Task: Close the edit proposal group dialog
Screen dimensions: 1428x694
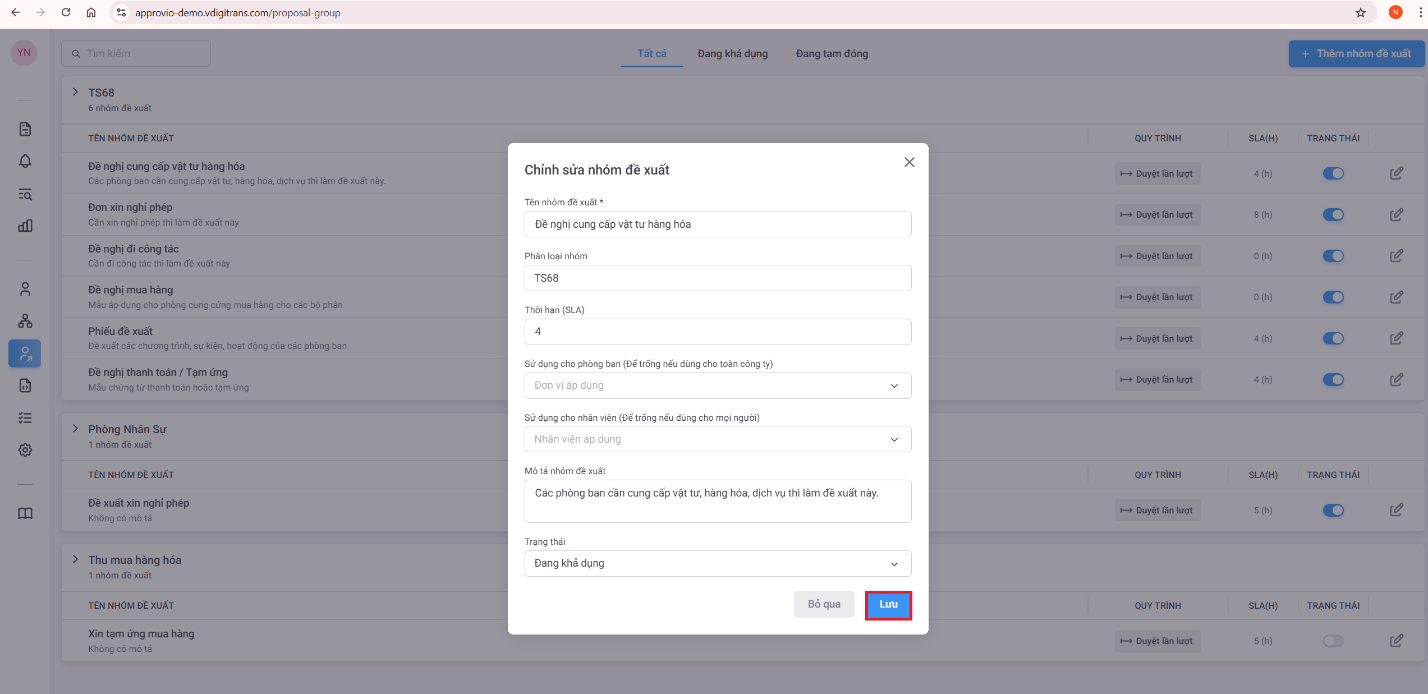Action: pyautogui.click(x=909, y=162)
